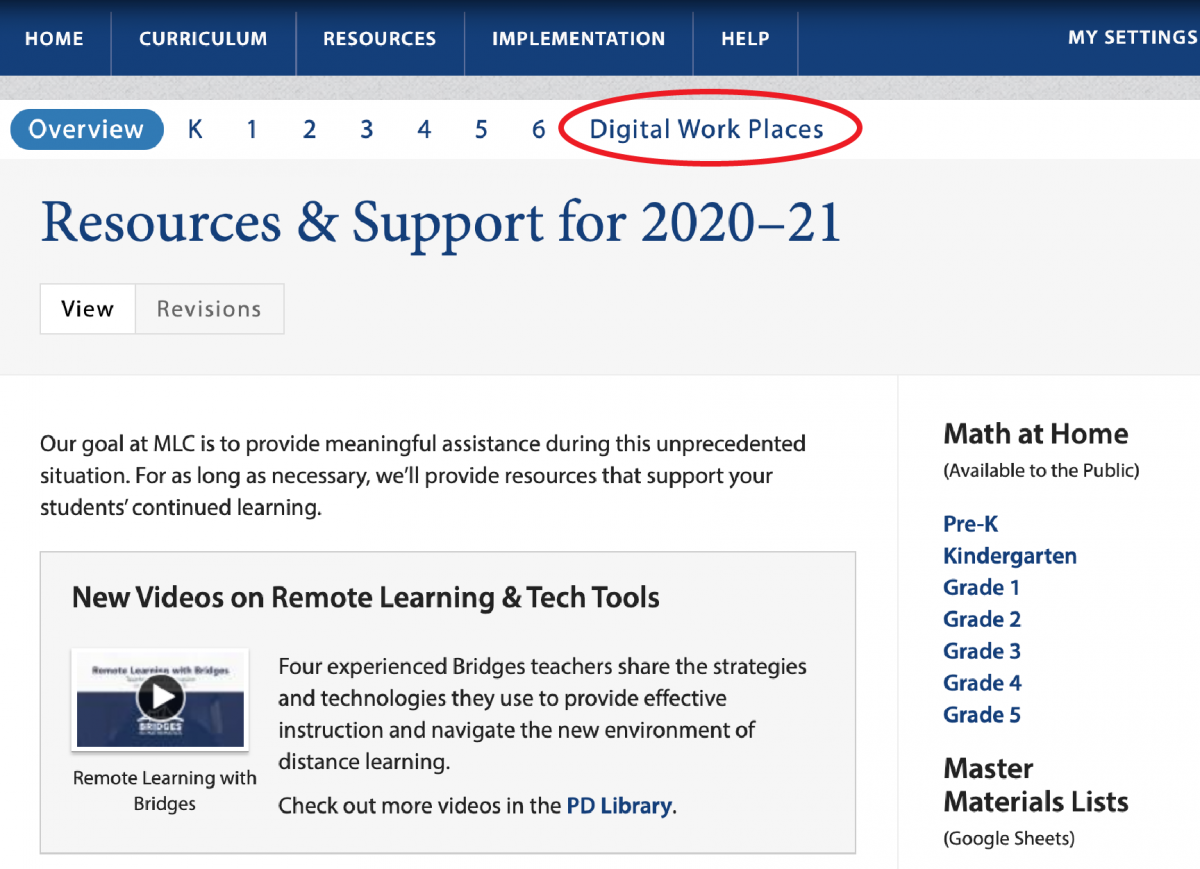The image size is (1200, 869).
Task: Follow the PD Library link
Action: click(620, 806)
